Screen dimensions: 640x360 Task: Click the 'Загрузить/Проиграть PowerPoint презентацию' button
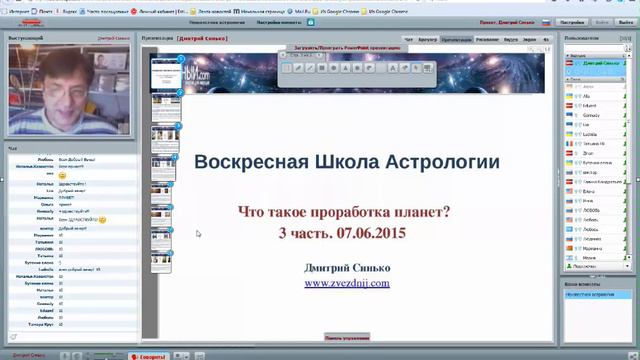click(347, 48)
